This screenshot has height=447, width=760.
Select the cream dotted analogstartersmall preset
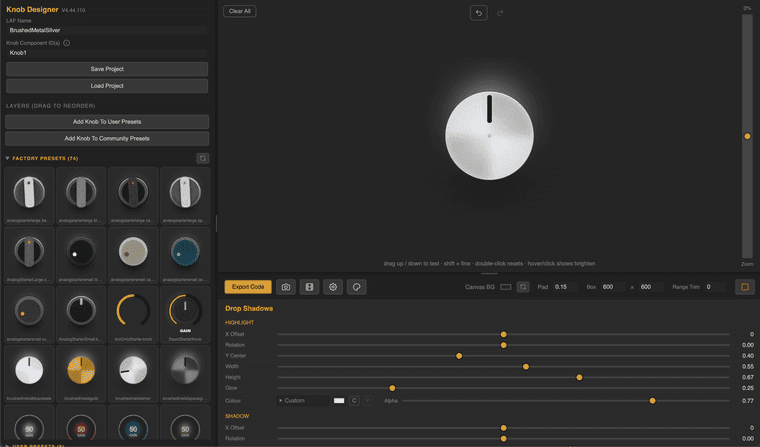[x=133, y=255]
